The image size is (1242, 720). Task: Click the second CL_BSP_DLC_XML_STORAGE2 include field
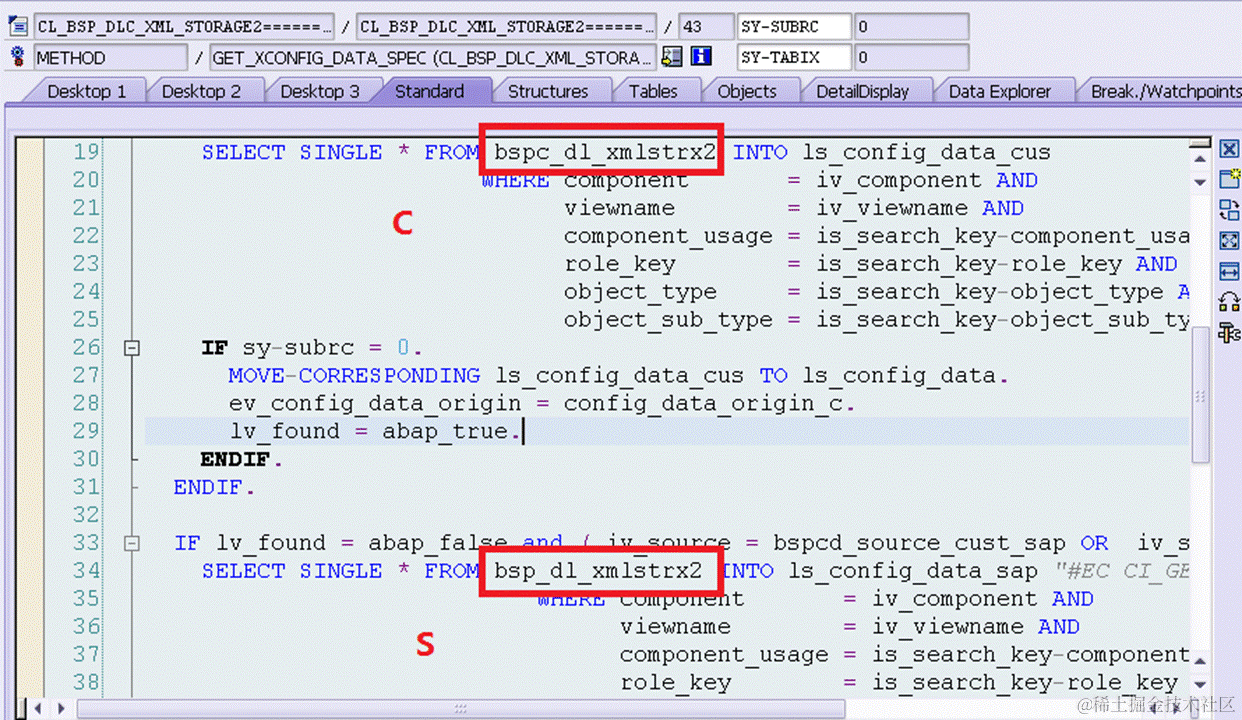click(x=508, y=27)
